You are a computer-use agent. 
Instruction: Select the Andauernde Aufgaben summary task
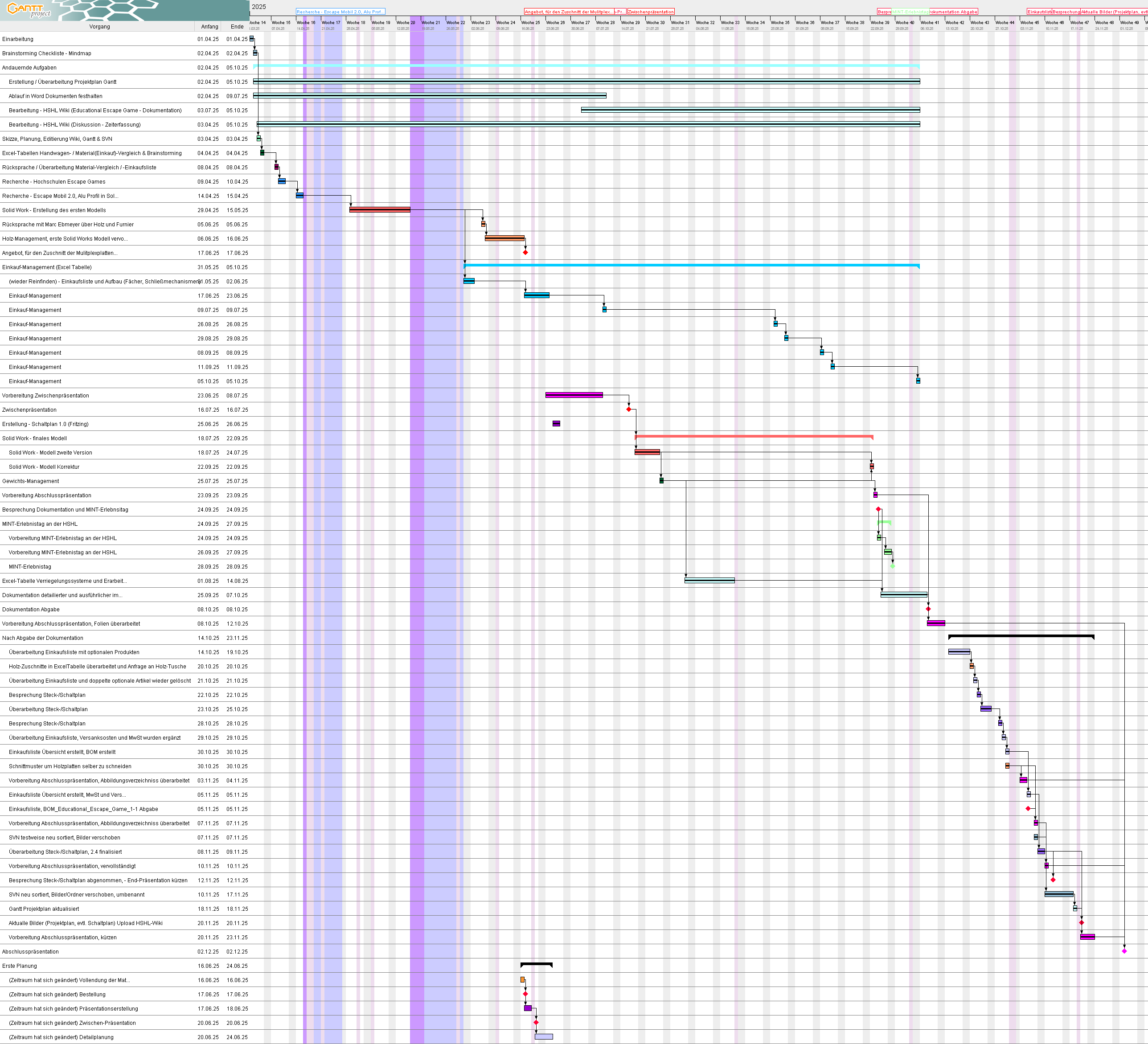[29, 68]
